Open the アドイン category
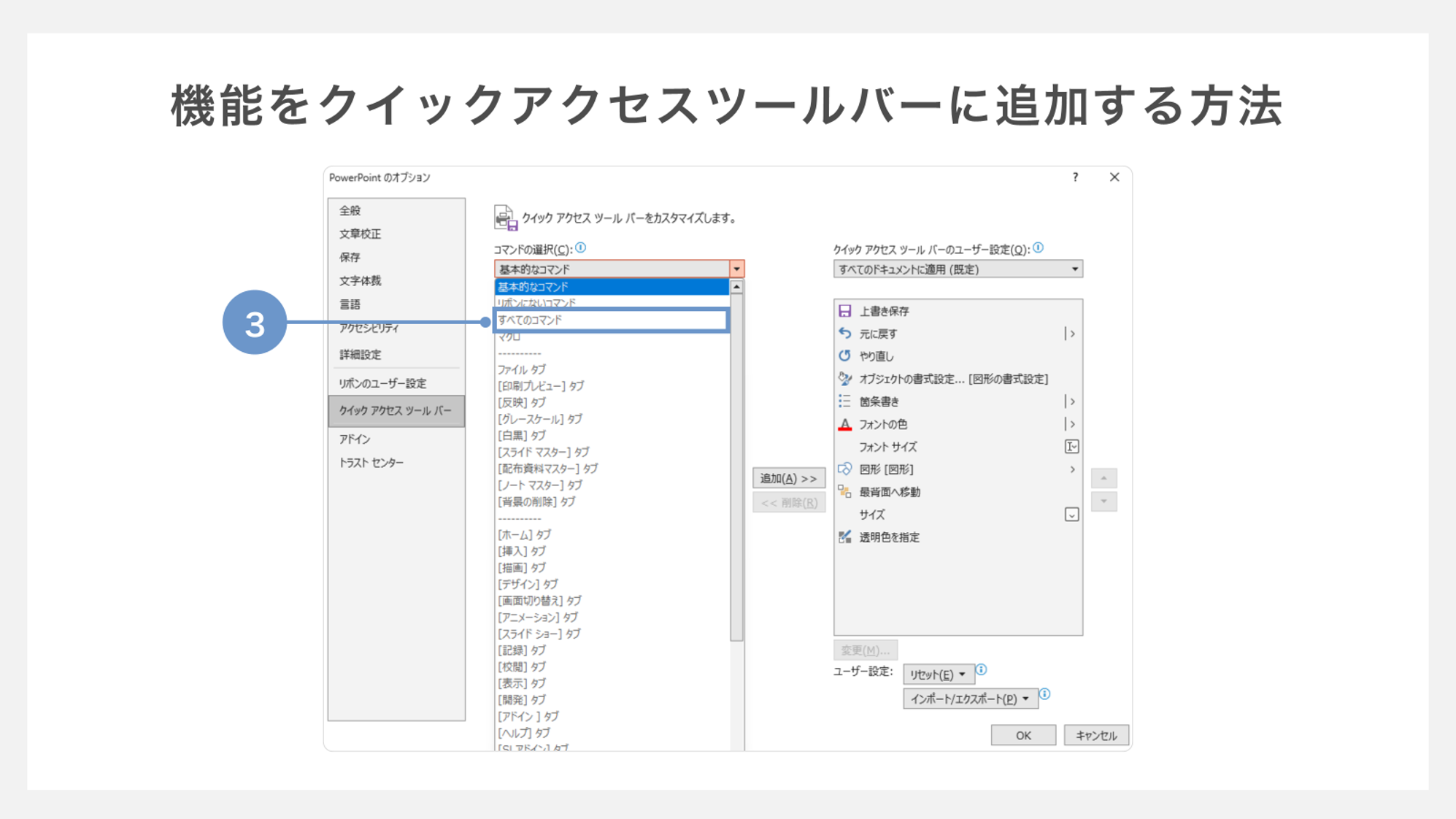Viewport: 1456px width, 819px height. click(396, 439)
